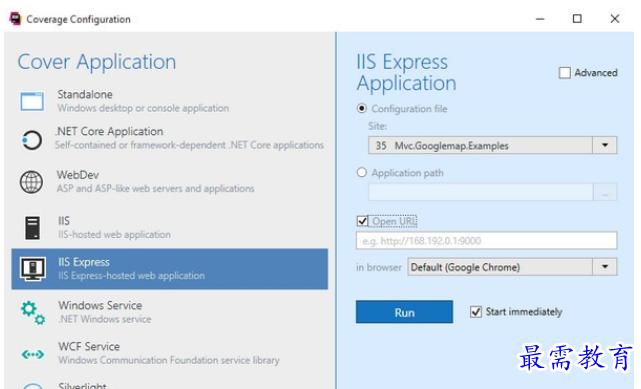Select the WCF Service arrows icon

33,354
